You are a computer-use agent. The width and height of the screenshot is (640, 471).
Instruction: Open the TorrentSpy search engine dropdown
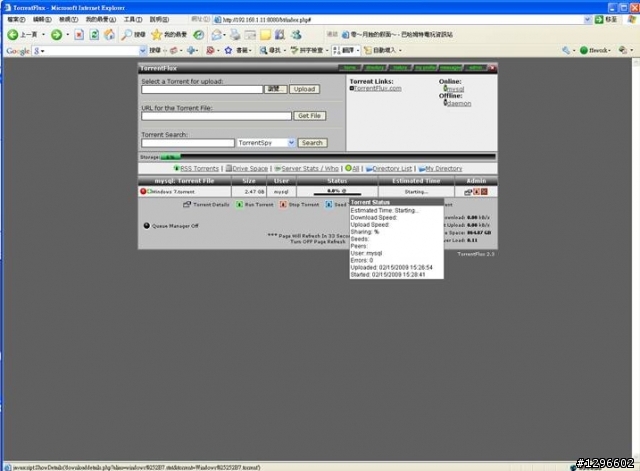click(x=291, y=142)
